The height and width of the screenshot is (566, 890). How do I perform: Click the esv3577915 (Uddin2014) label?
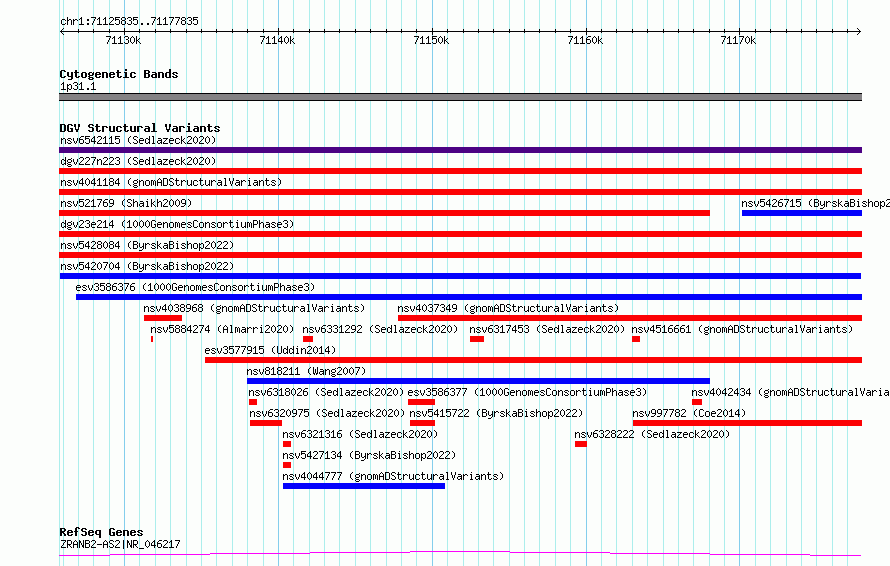(270, 350)
